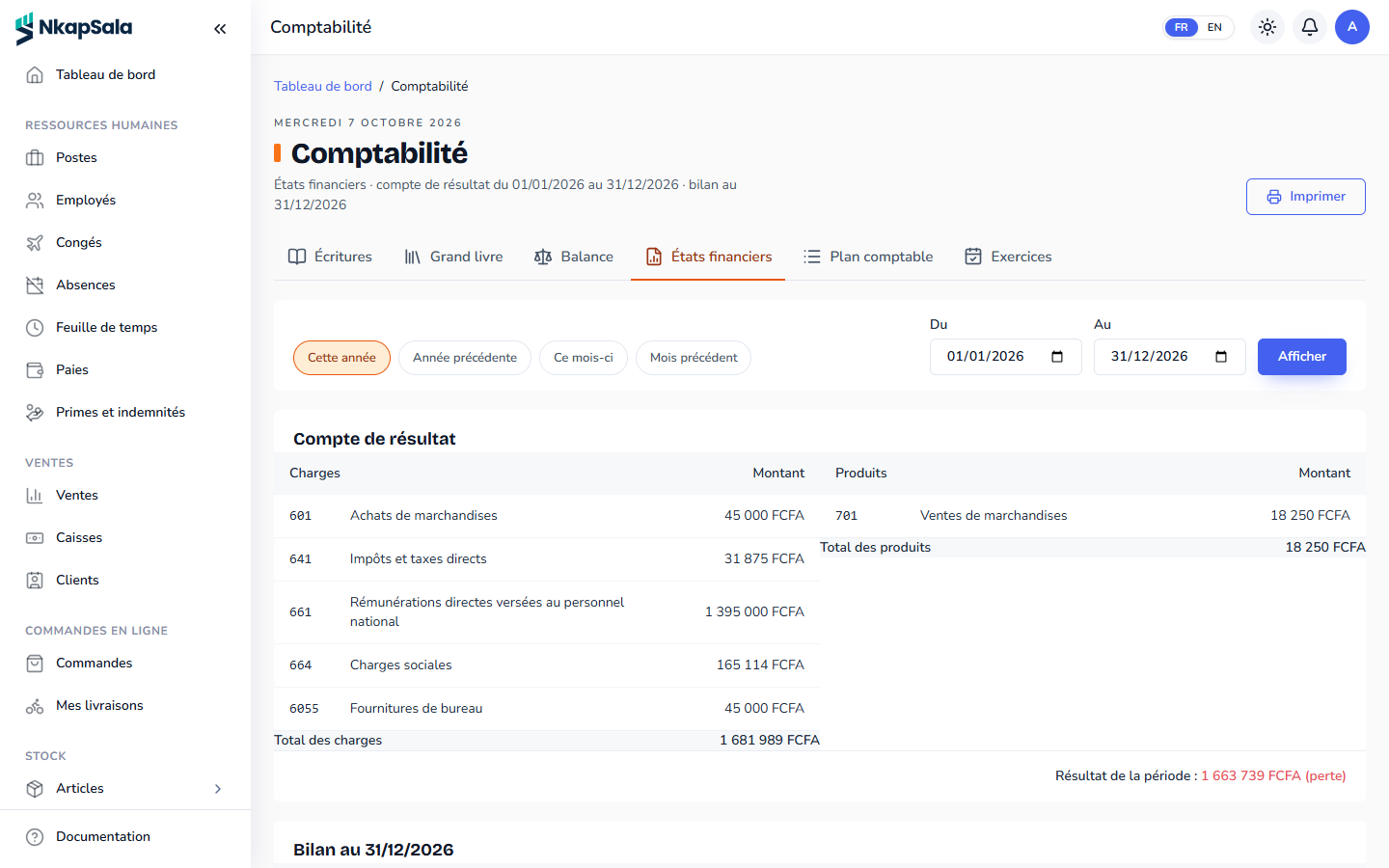Open Congés section
The width and height of the screenshot is (1389, 868).
125,242
